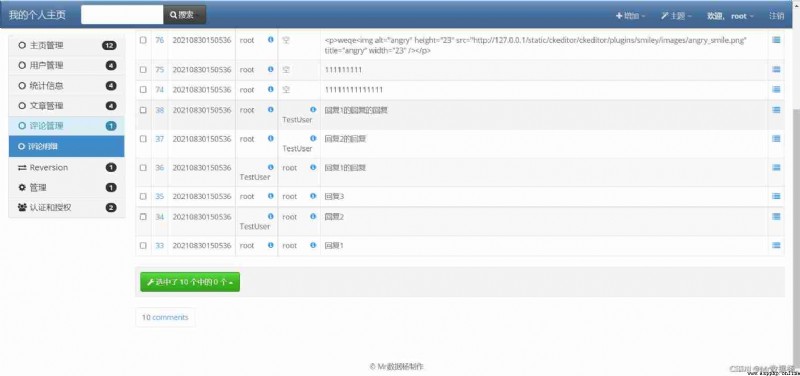Open details menu icon for comment 76

[776, 40]
